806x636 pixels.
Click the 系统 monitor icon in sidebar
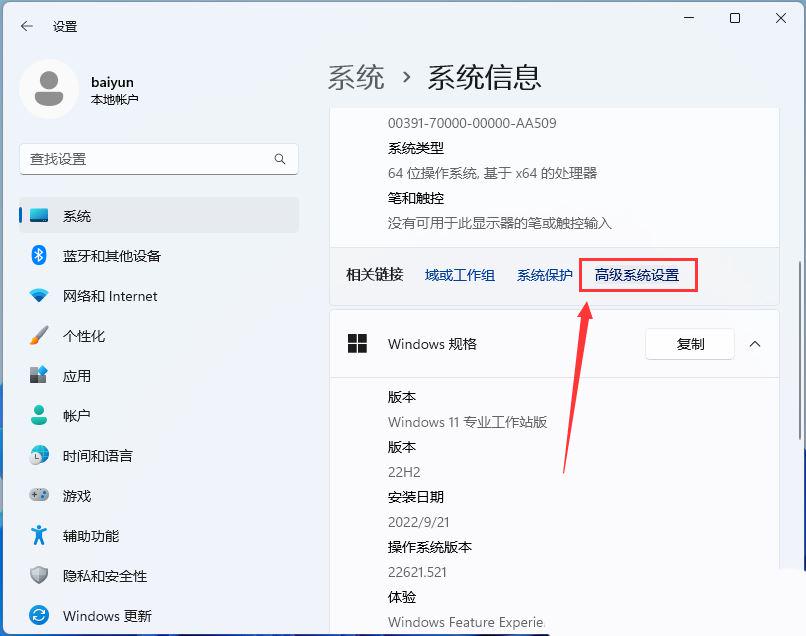pyautogui.click(x=39, y=215)
